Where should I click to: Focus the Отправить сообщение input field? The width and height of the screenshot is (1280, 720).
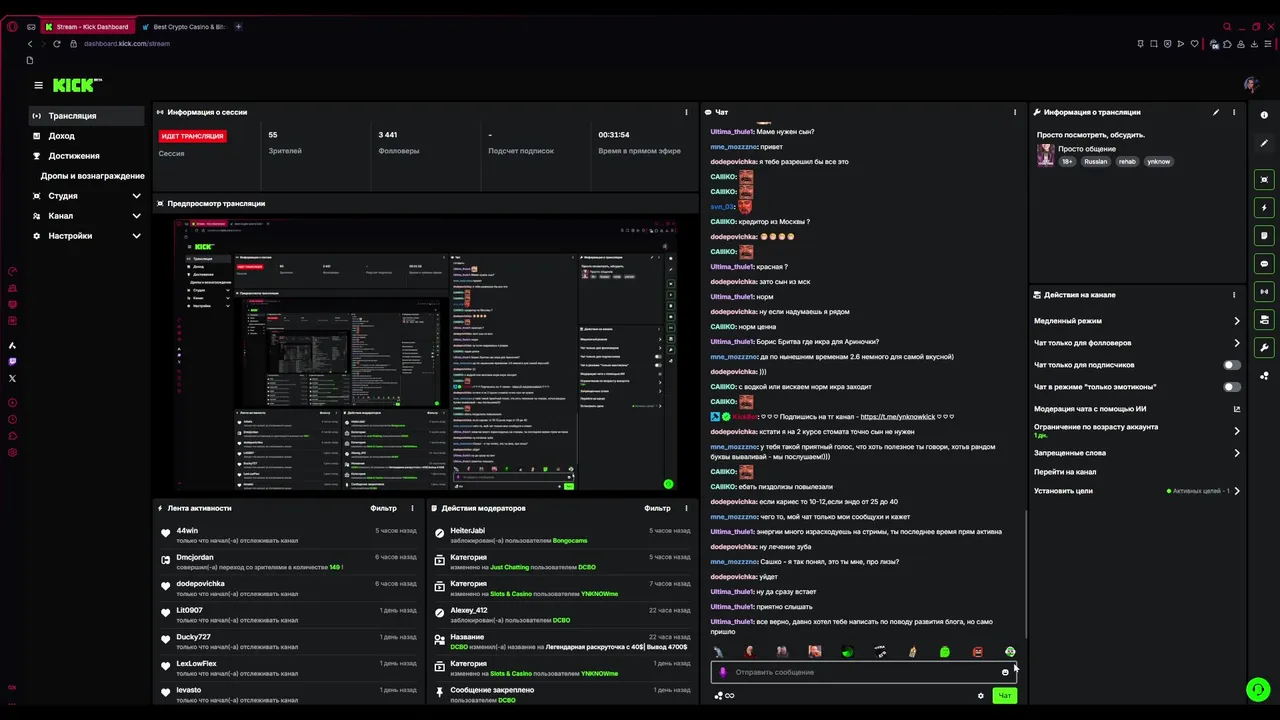863,672
